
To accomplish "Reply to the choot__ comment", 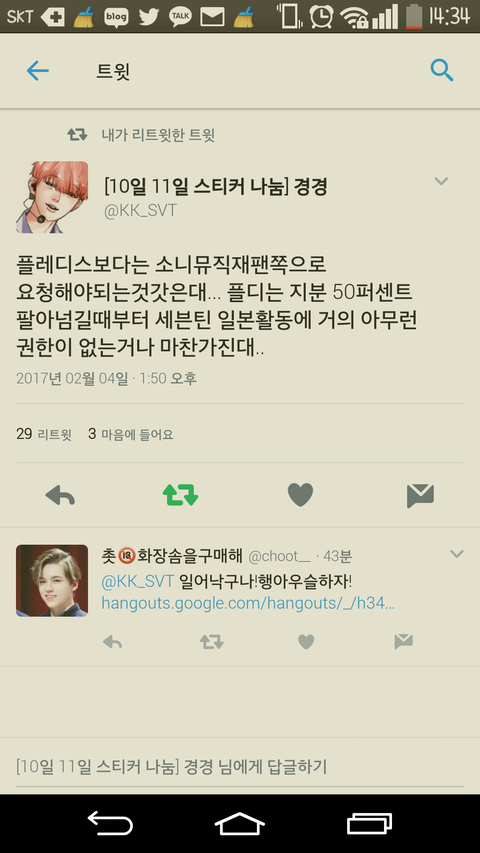I will (112, 642).
